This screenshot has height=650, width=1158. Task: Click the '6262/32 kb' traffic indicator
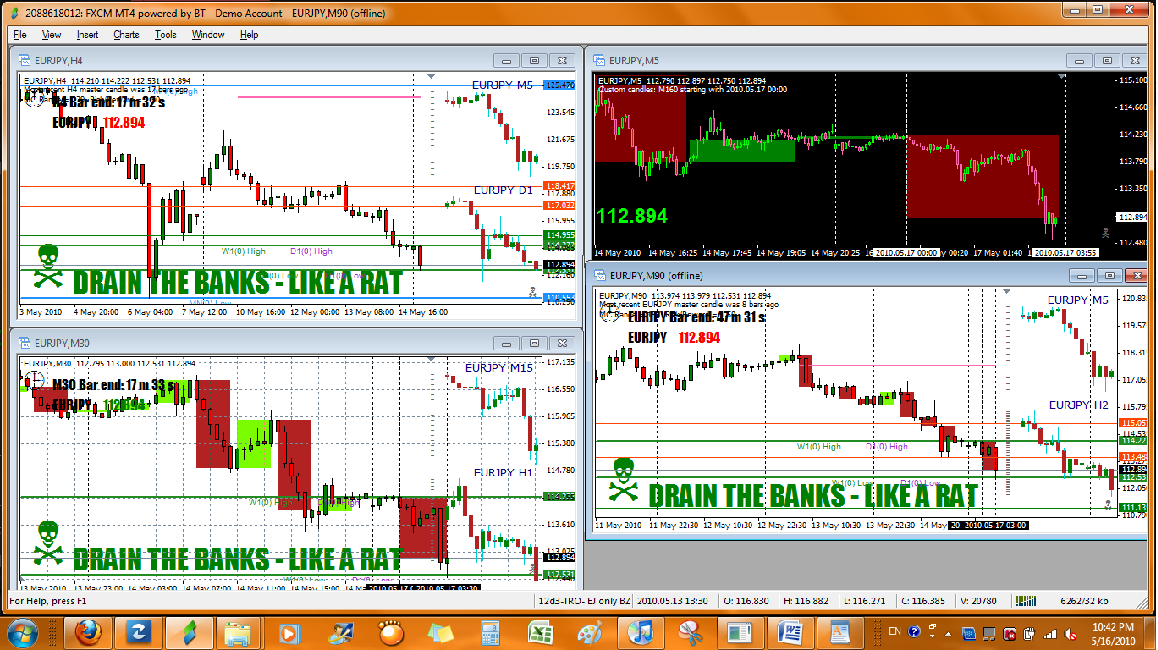tap(1084, 601)
